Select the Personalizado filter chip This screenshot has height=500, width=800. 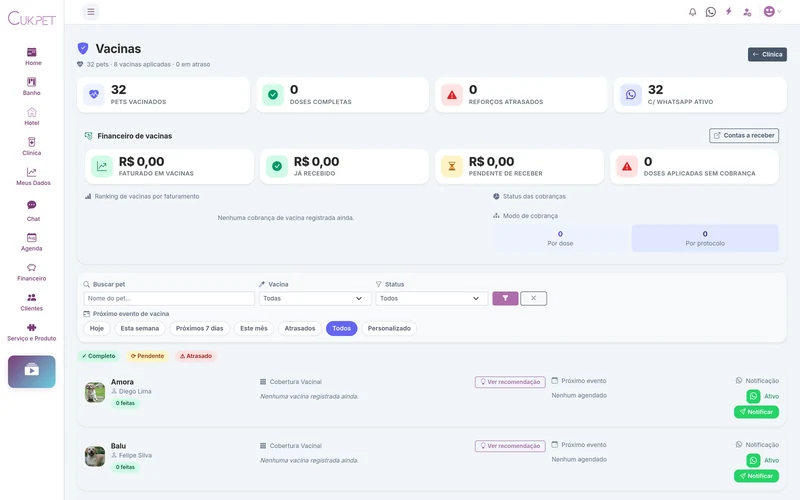pyautogui.click(x=389, y=328)
